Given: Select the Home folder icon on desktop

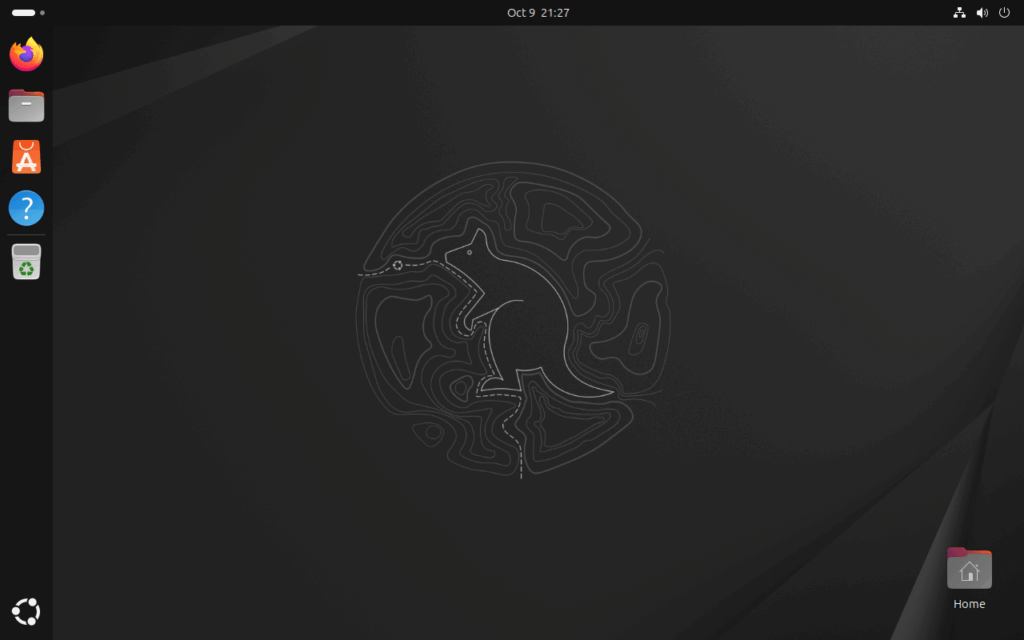Looking at the screenshot, I should pos(969,569).
